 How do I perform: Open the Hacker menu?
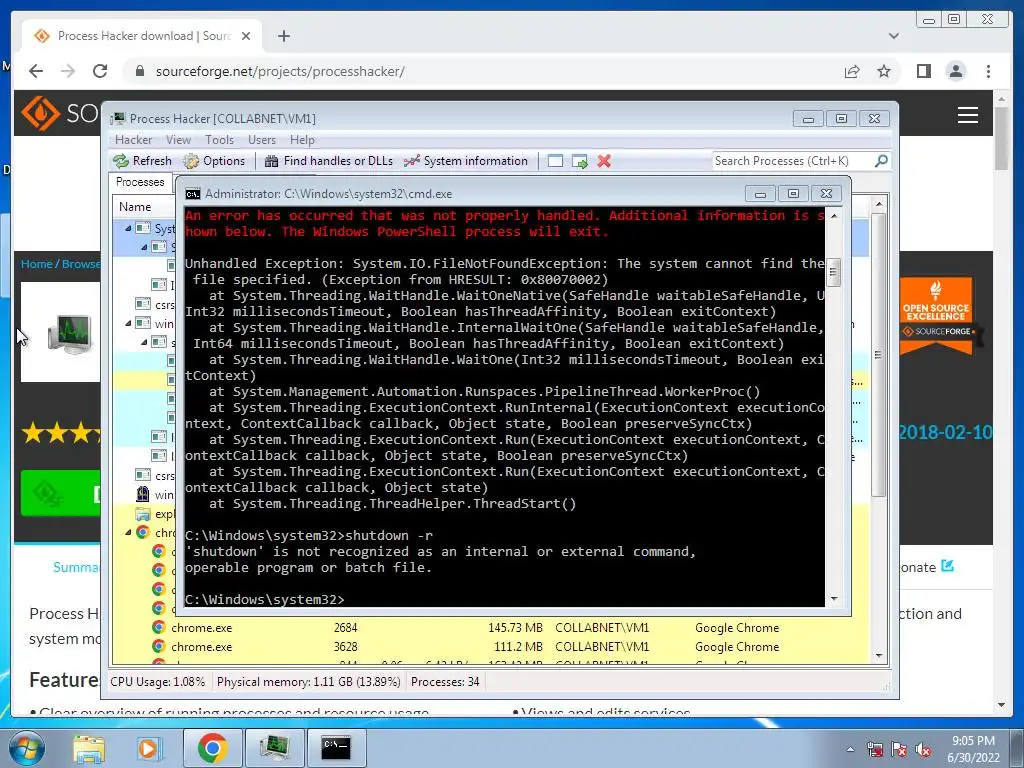click(133, 140)
